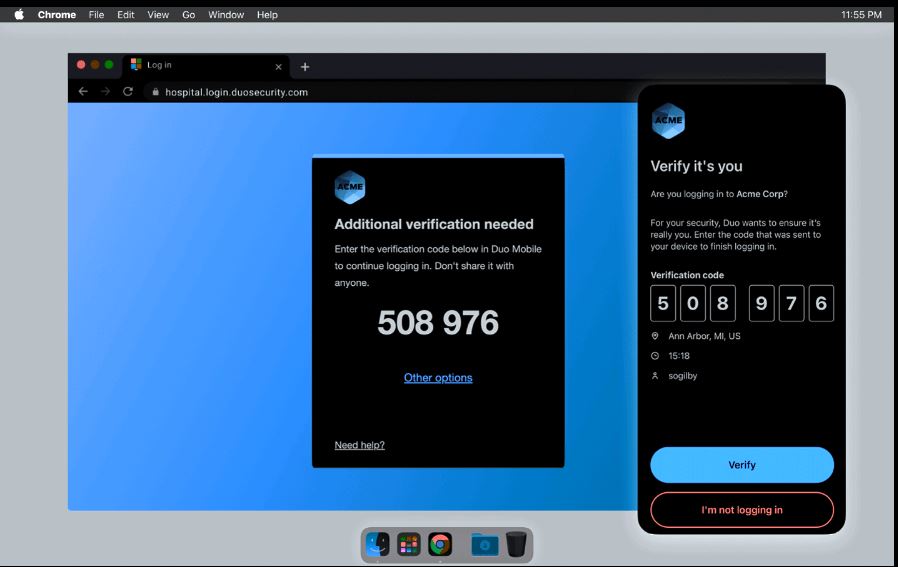The image size is (898, 567).
Task: Click the padlock site security icon
Action: point(155,92)
